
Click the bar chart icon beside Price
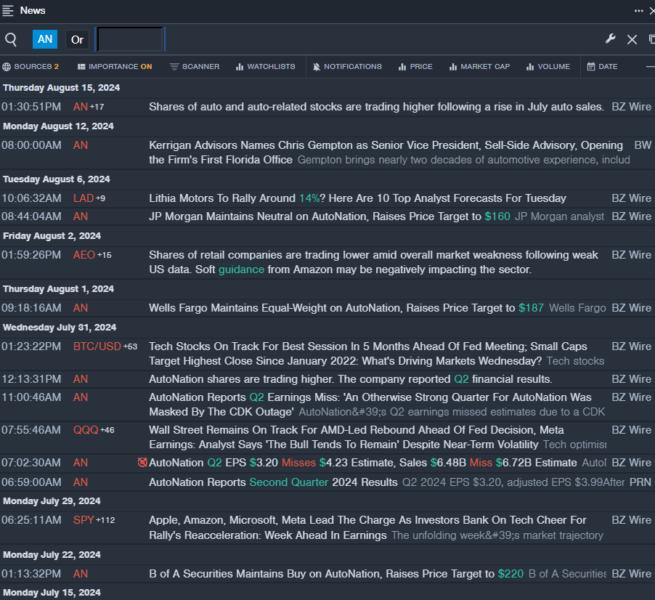402,67
